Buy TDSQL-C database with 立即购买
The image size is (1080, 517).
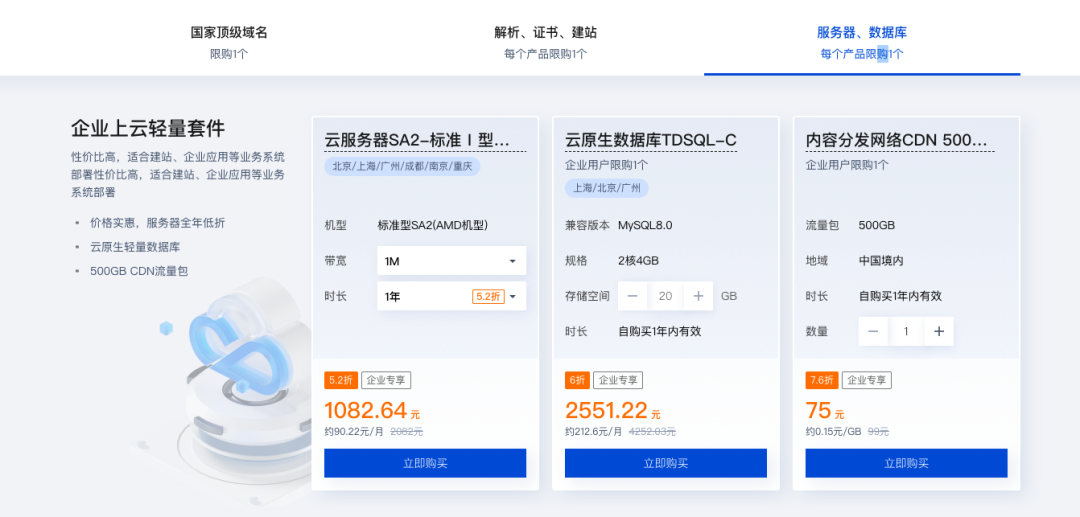[665, 463]
